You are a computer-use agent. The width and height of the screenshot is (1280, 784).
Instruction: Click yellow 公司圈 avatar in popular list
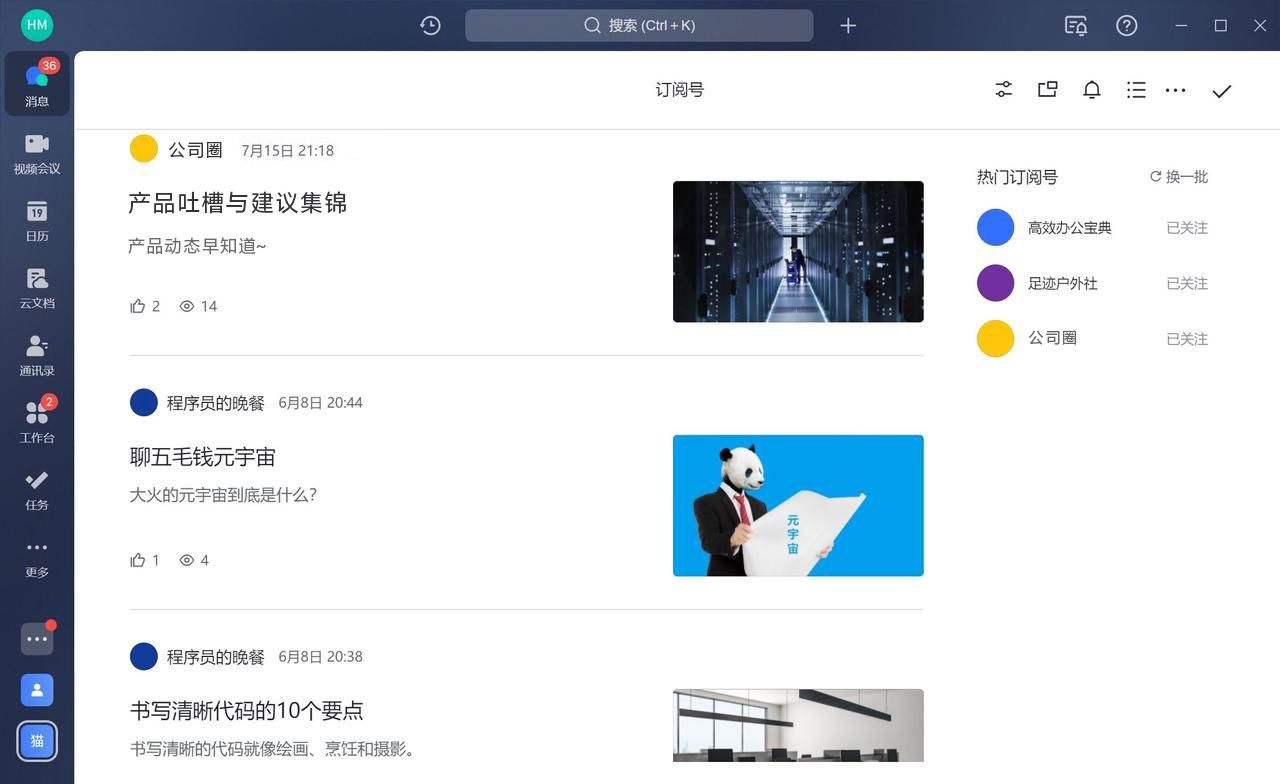click(x=995, y=339)
